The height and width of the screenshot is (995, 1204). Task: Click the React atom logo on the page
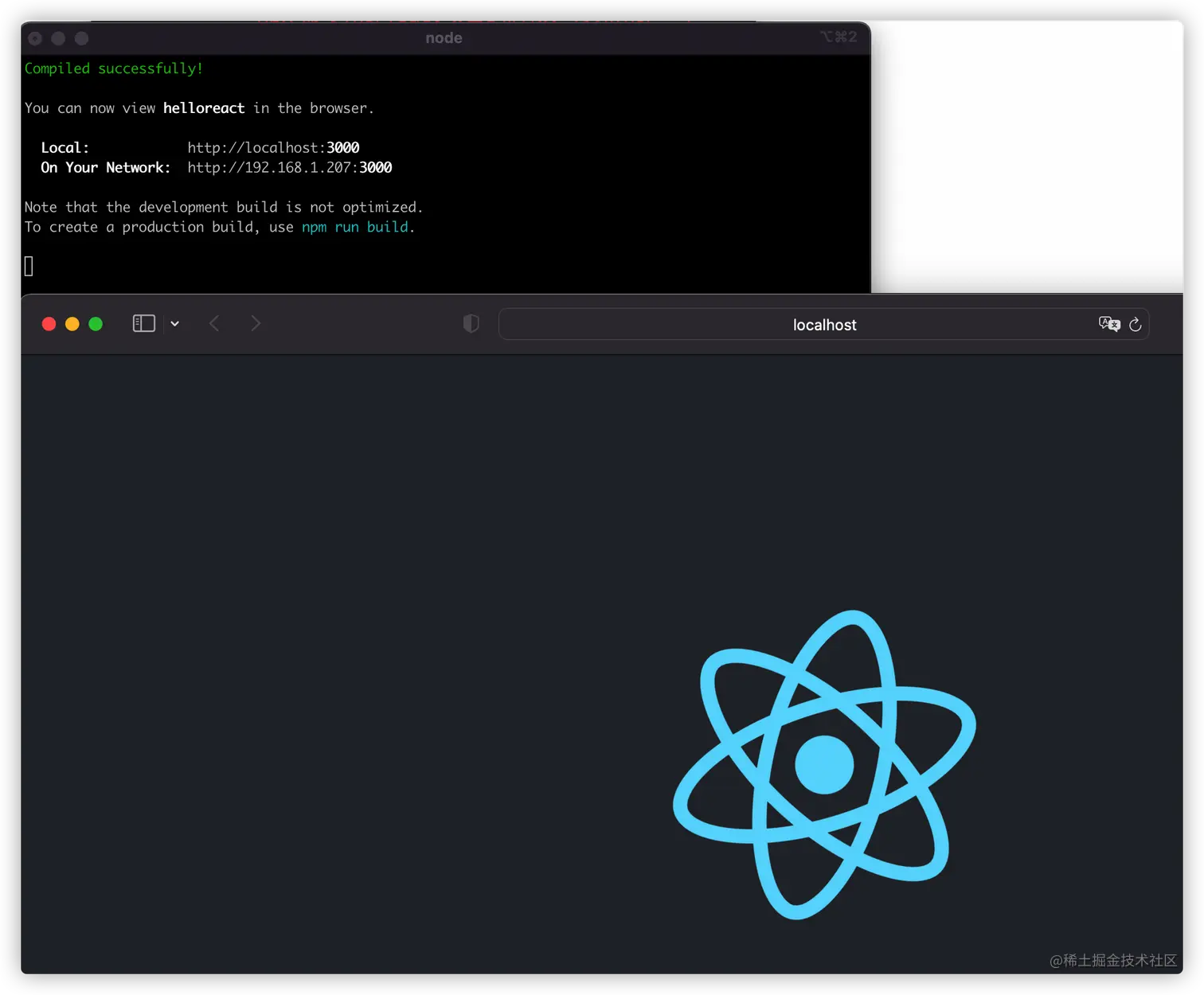coord(823,766)
